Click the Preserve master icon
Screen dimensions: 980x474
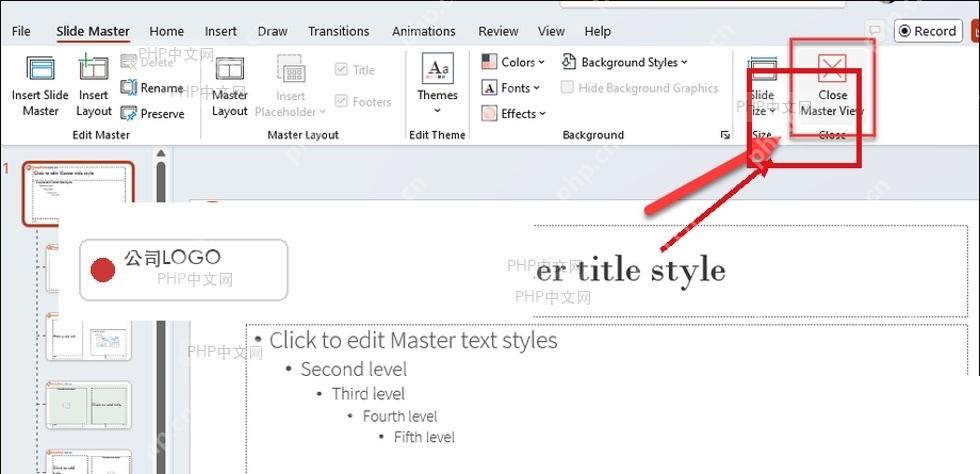coord(129,114)
